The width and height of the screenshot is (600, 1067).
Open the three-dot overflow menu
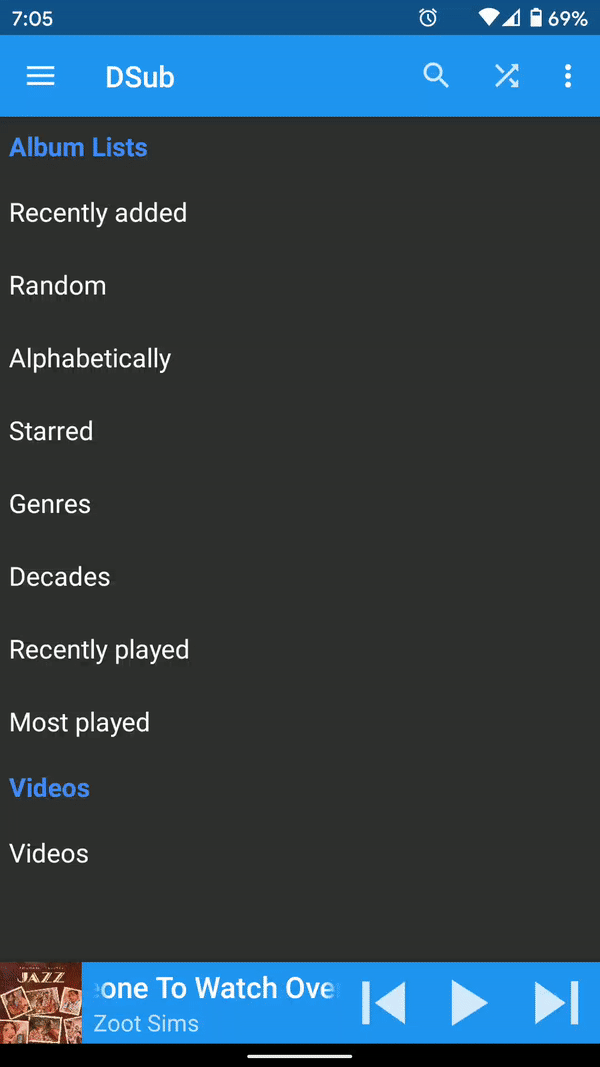point(568,76)
